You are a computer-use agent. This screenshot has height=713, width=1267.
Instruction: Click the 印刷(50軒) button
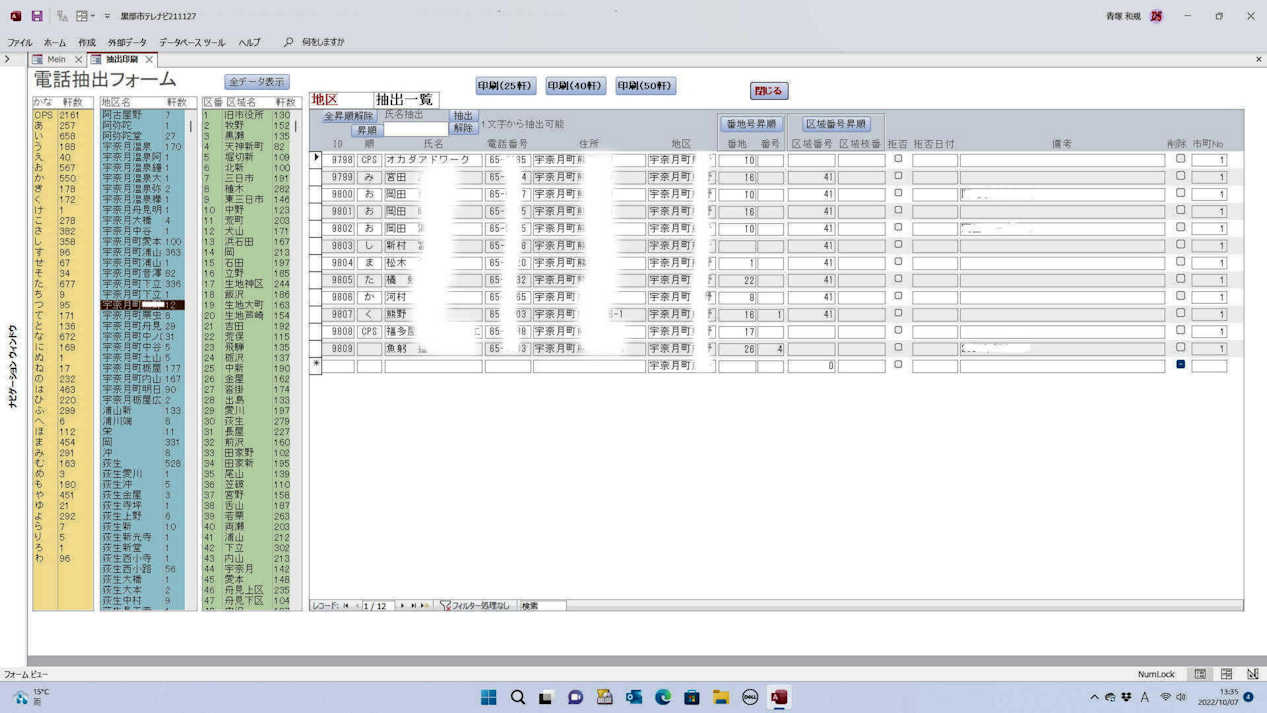646,86
